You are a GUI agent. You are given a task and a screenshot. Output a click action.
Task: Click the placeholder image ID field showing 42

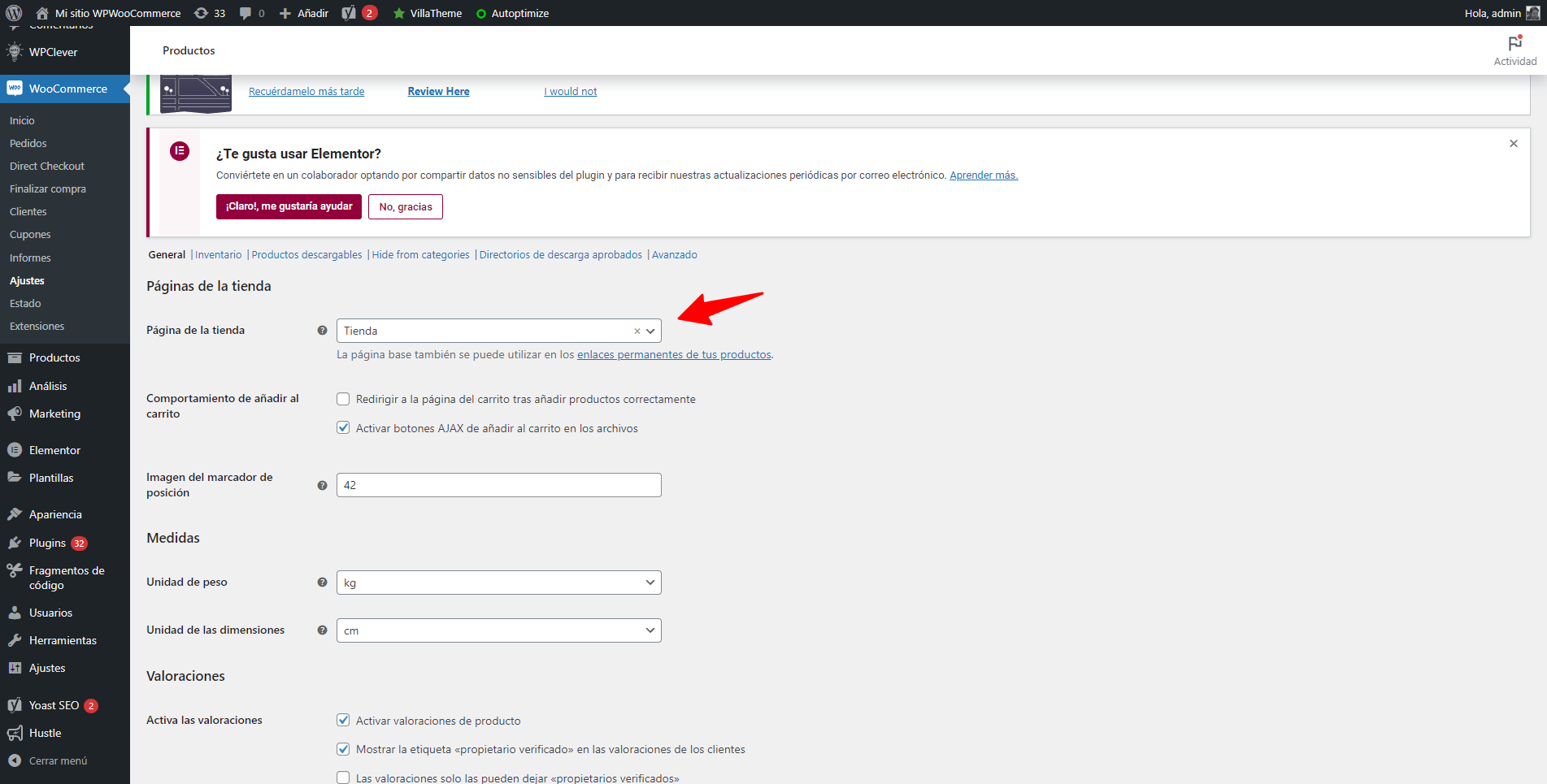click(x=498, y=485)
